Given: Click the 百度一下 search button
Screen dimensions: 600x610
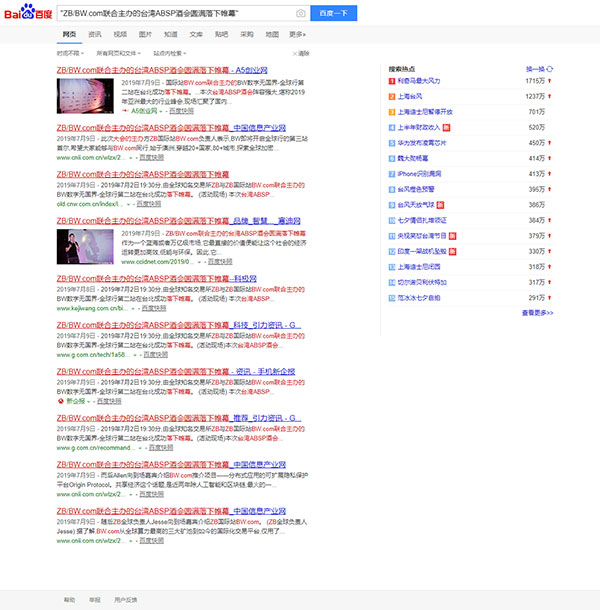Looking at the screenshot, I should coord(333,13).
